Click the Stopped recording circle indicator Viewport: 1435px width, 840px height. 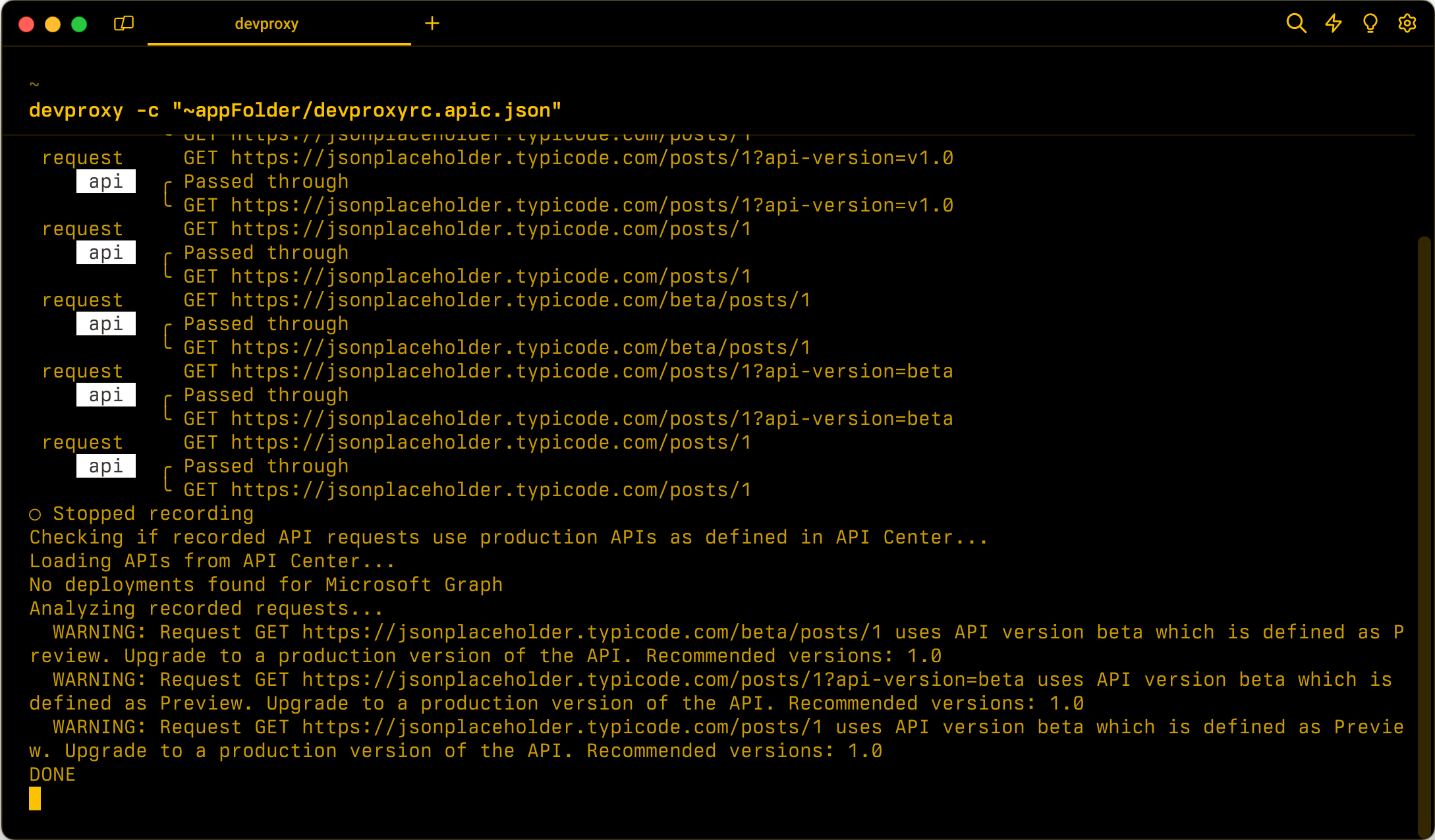pos(35,514)
